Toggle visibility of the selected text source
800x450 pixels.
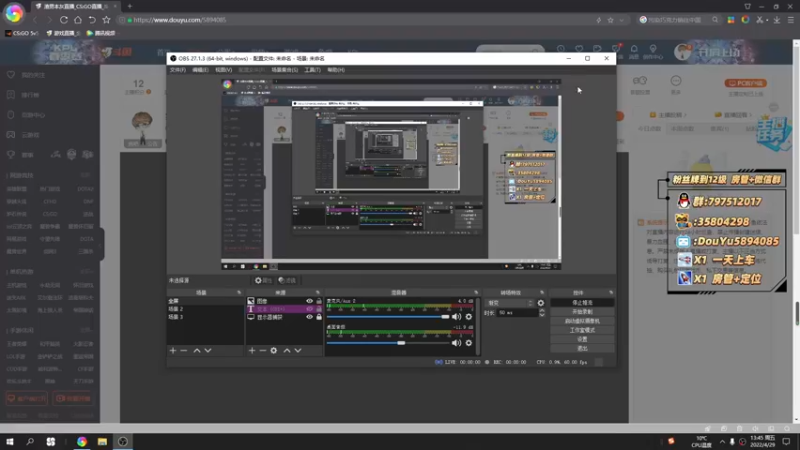tap(309, 309)
